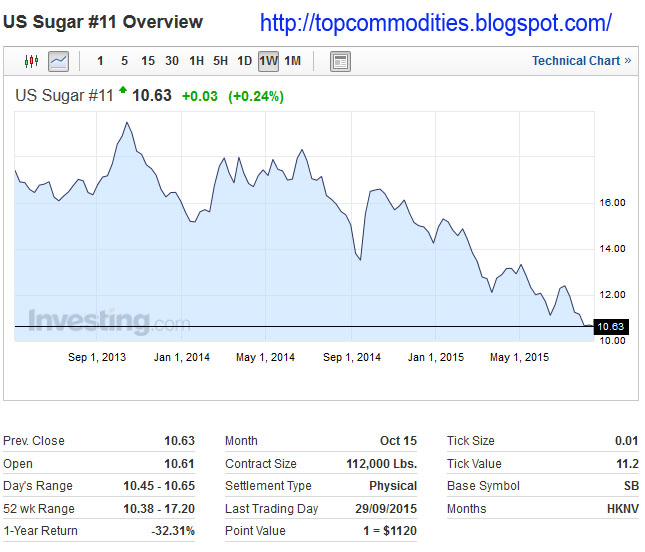Click the 'Base Symbol' label

tap(483, 486)
